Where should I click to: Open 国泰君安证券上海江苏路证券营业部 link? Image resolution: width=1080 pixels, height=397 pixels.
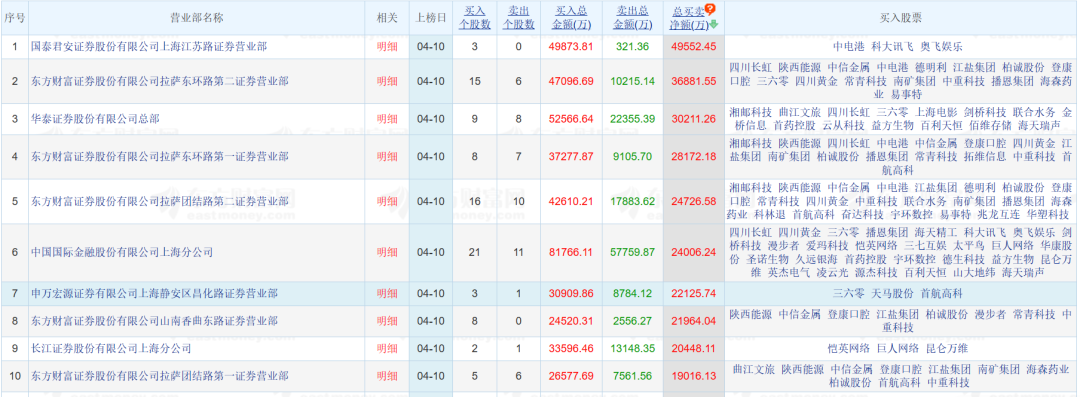click(x=149, y=47)
